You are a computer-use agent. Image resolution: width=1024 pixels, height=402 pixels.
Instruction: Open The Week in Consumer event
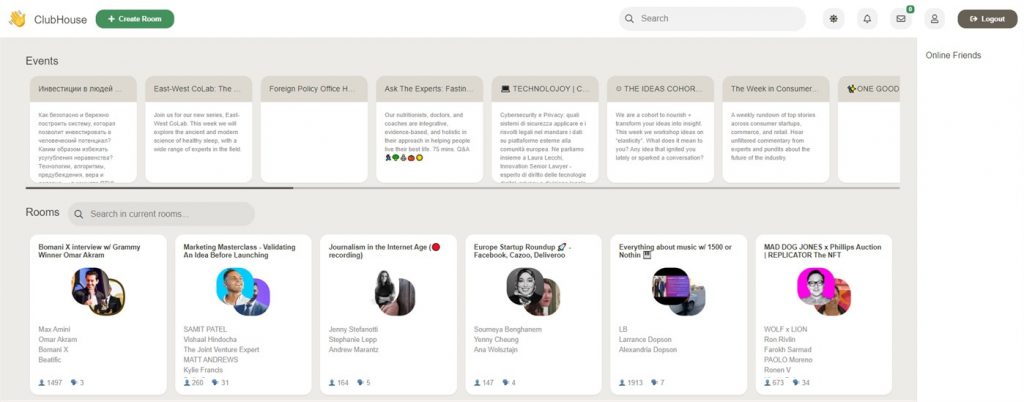tap(776, 129)
